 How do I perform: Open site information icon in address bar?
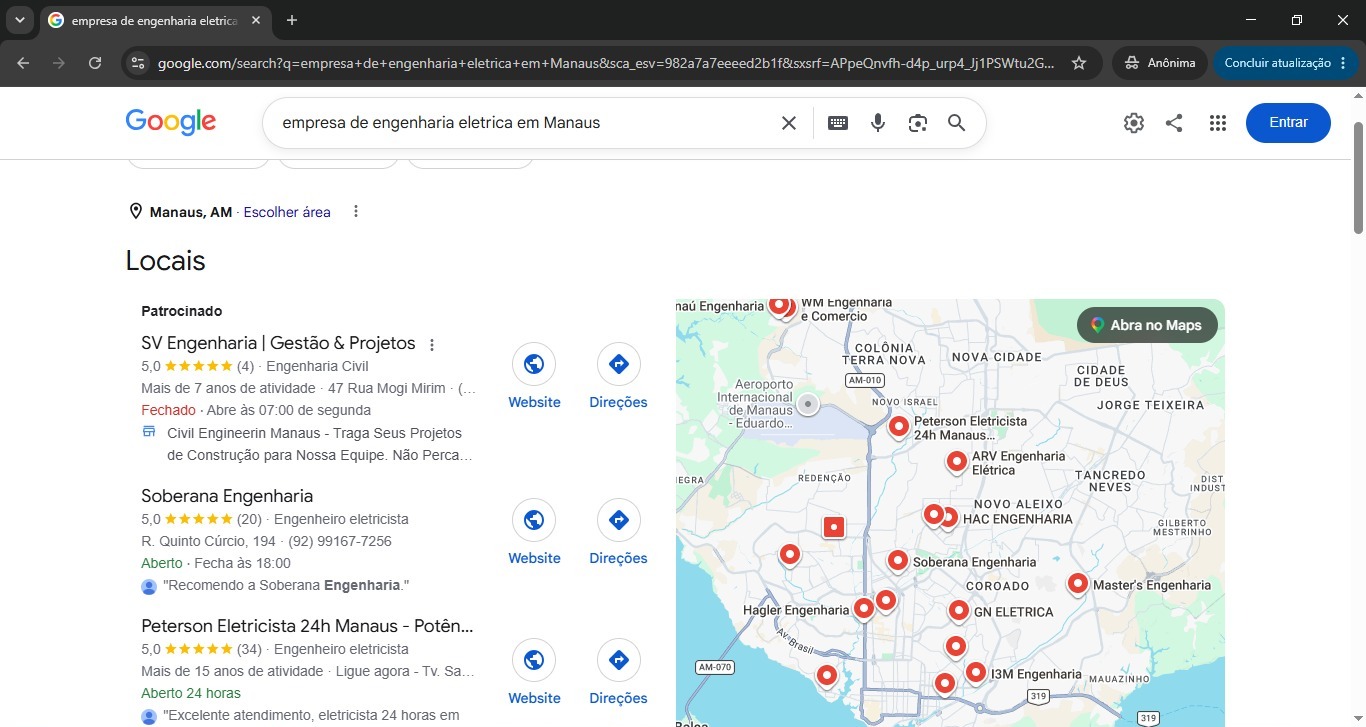138,63
